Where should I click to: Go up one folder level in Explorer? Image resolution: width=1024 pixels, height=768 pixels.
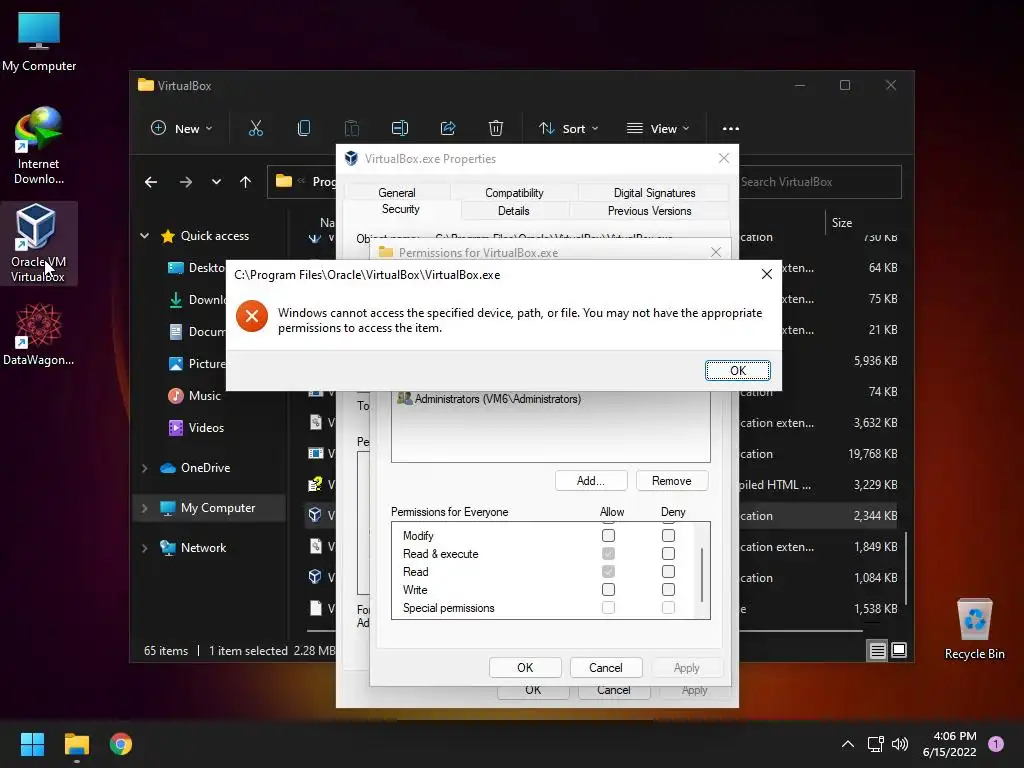[246, 182]
